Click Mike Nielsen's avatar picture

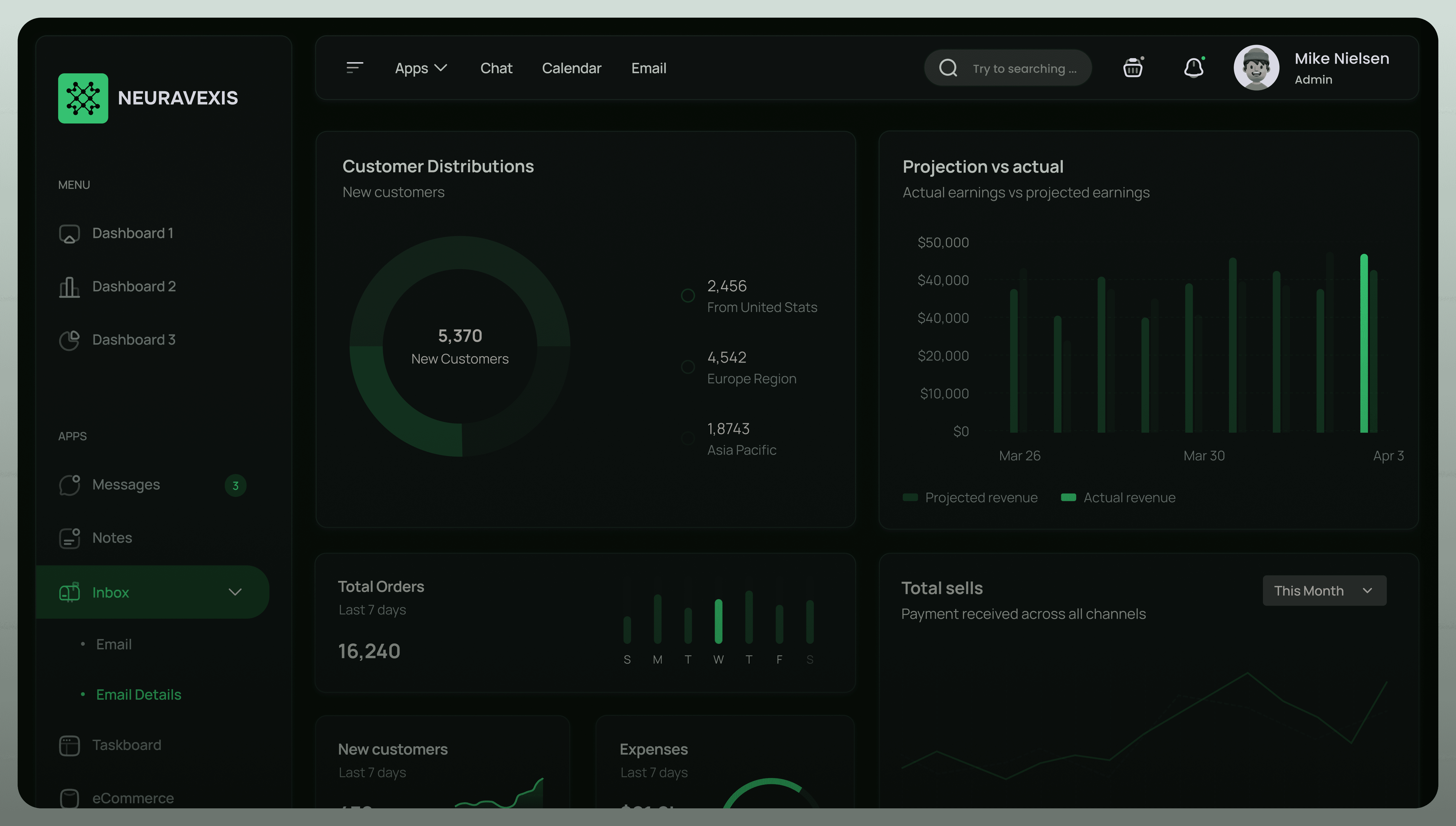1256,68
